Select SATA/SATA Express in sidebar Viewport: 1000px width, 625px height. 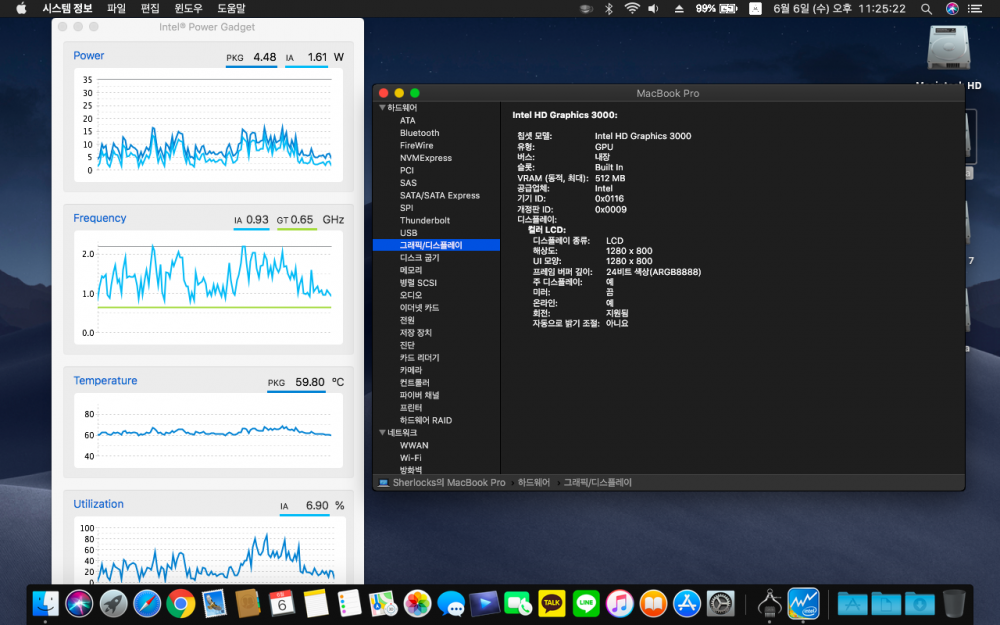tap(439, 195)
